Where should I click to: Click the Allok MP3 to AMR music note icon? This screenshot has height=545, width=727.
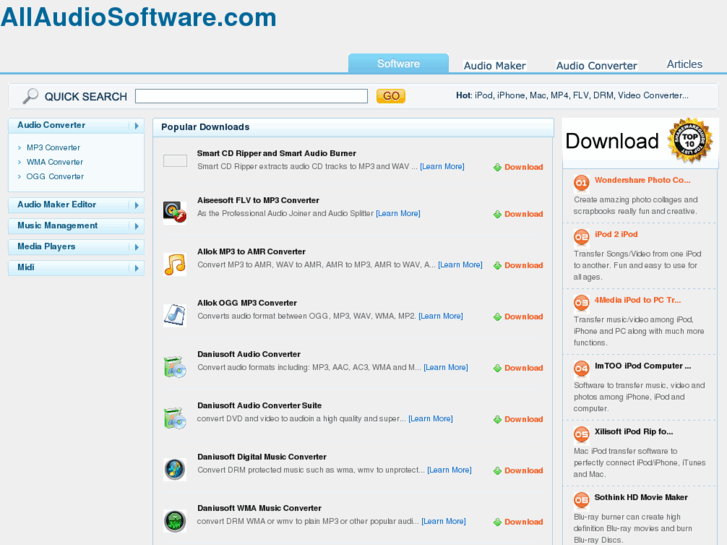175,264
